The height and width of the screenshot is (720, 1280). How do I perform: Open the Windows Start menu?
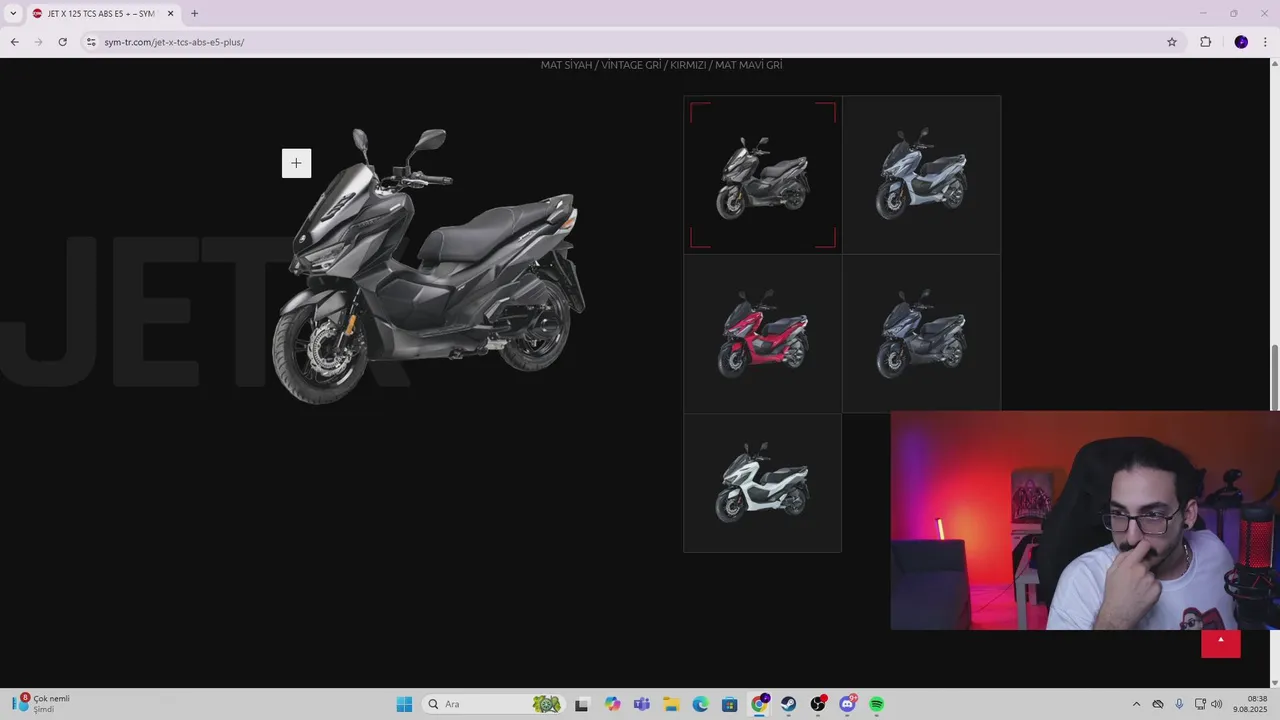(x=404, y=704)
